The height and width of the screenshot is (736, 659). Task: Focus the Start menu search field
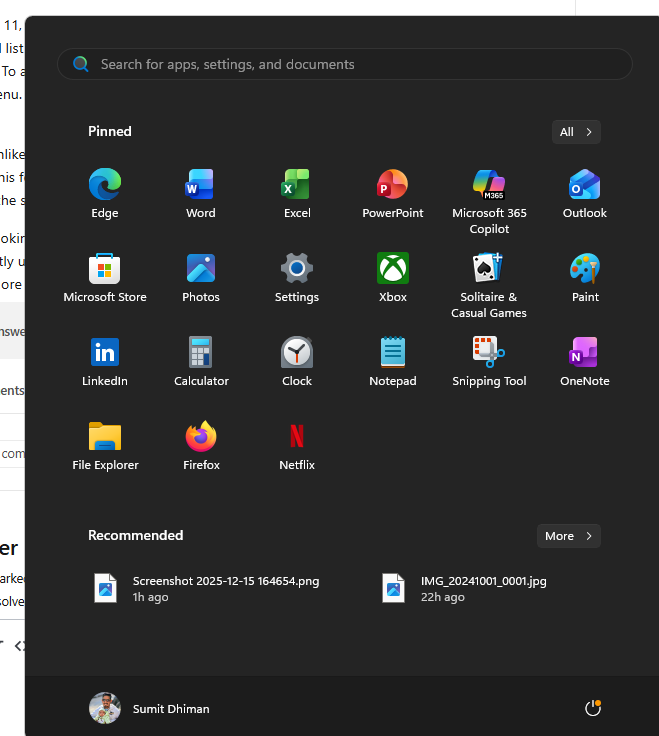(x=345, y=64)
